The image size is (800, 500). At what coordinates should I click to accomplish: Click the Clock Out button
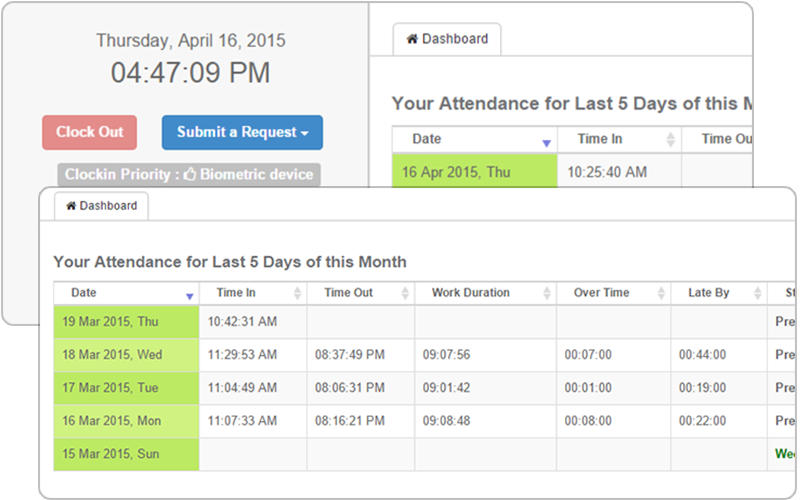click(x=89, y=132)
